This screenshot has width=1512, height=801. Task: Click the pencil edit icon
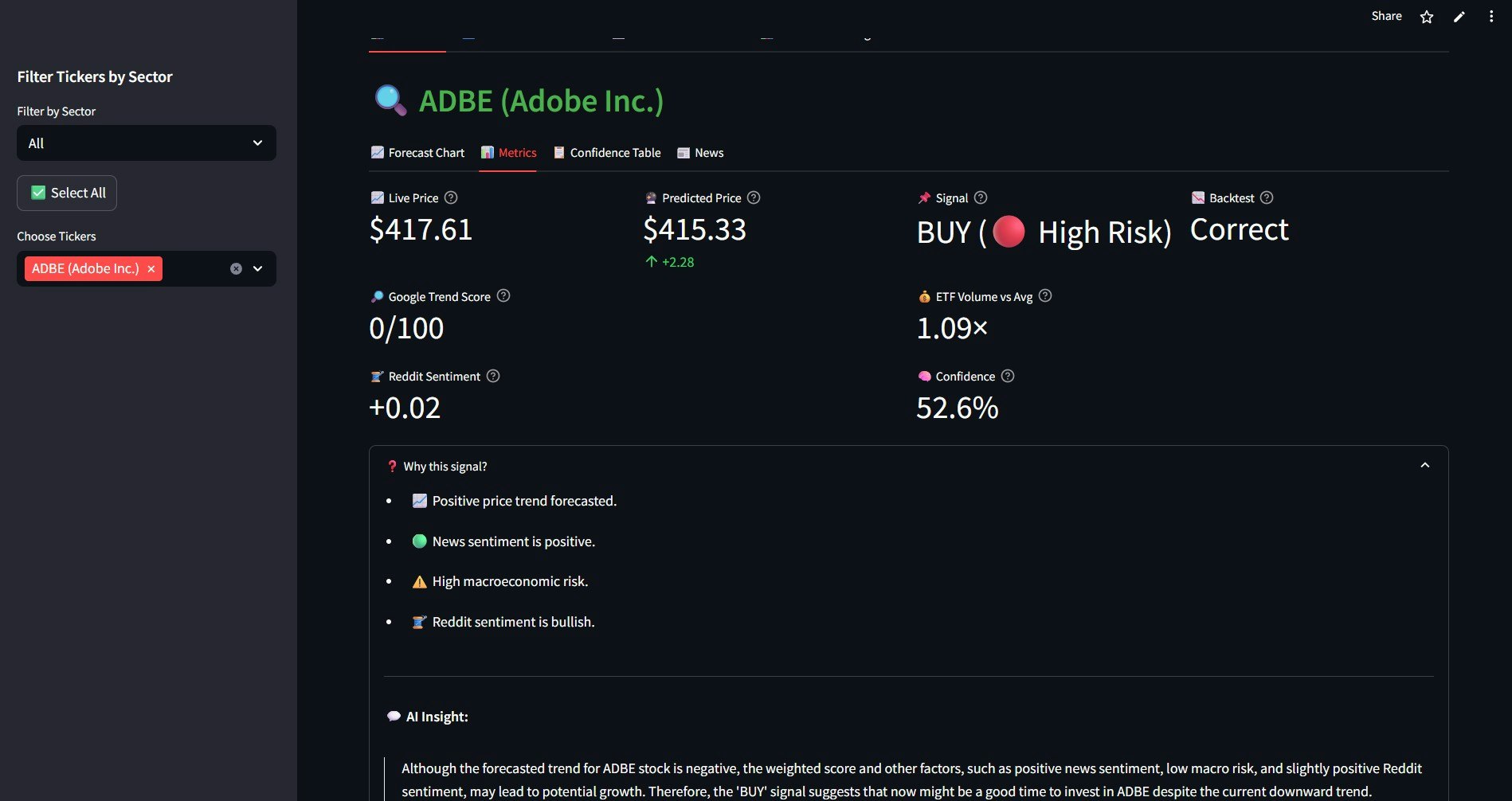(x=1459, y=17)
